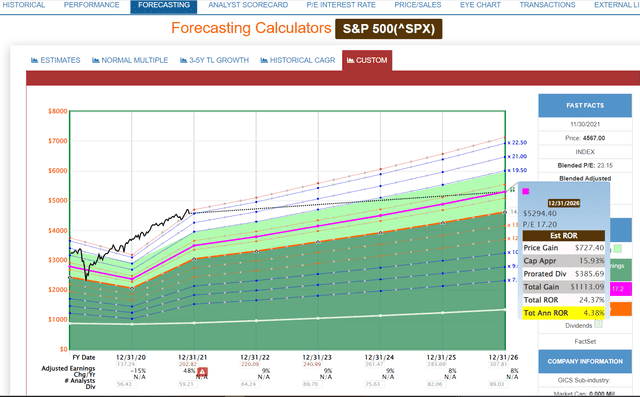This screenshot has width=640, height=397.
Task: Open the HISTORICAL tab
Action: point(23,5)
